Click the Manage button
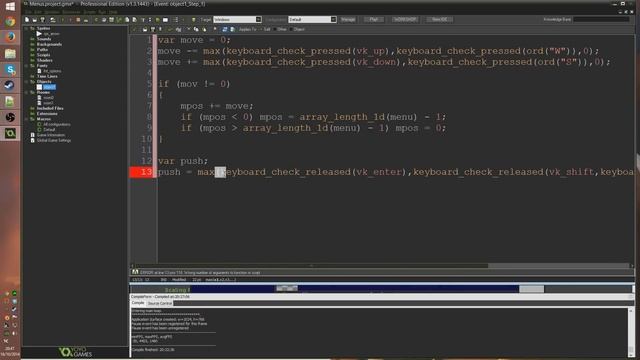The height and width of the screenshot is (360, 640). pyautogui.click(x=348, y=20)
